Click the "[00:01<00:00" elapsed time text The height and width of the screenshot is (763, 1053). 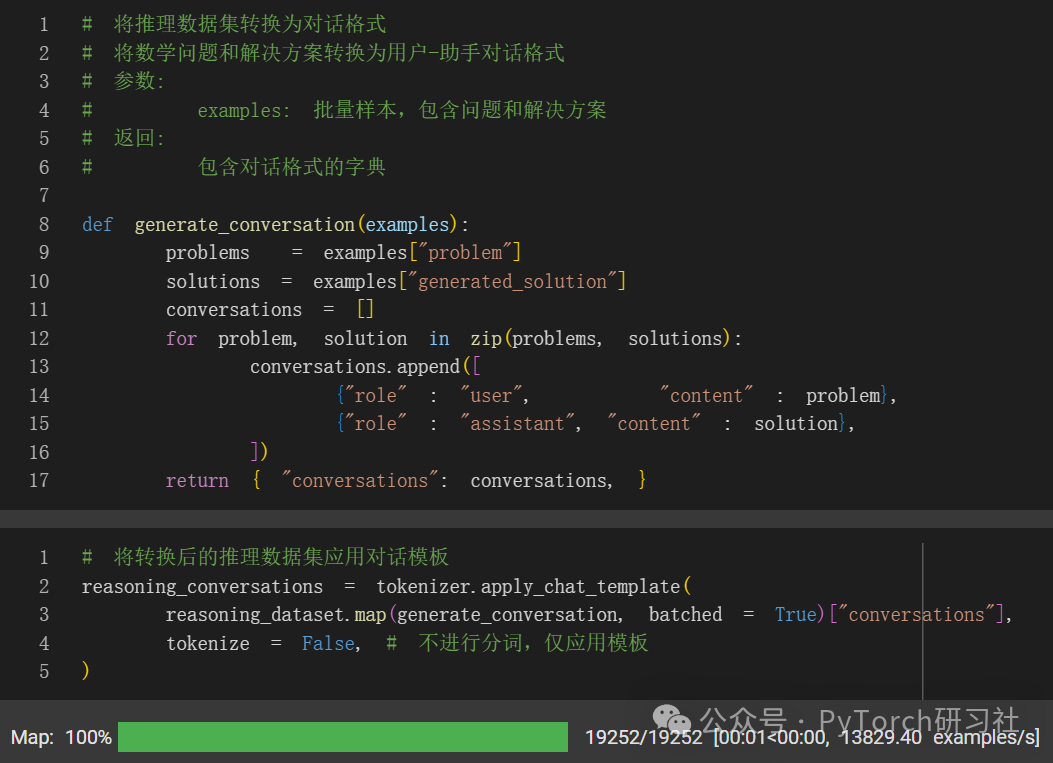pos(770,737)
